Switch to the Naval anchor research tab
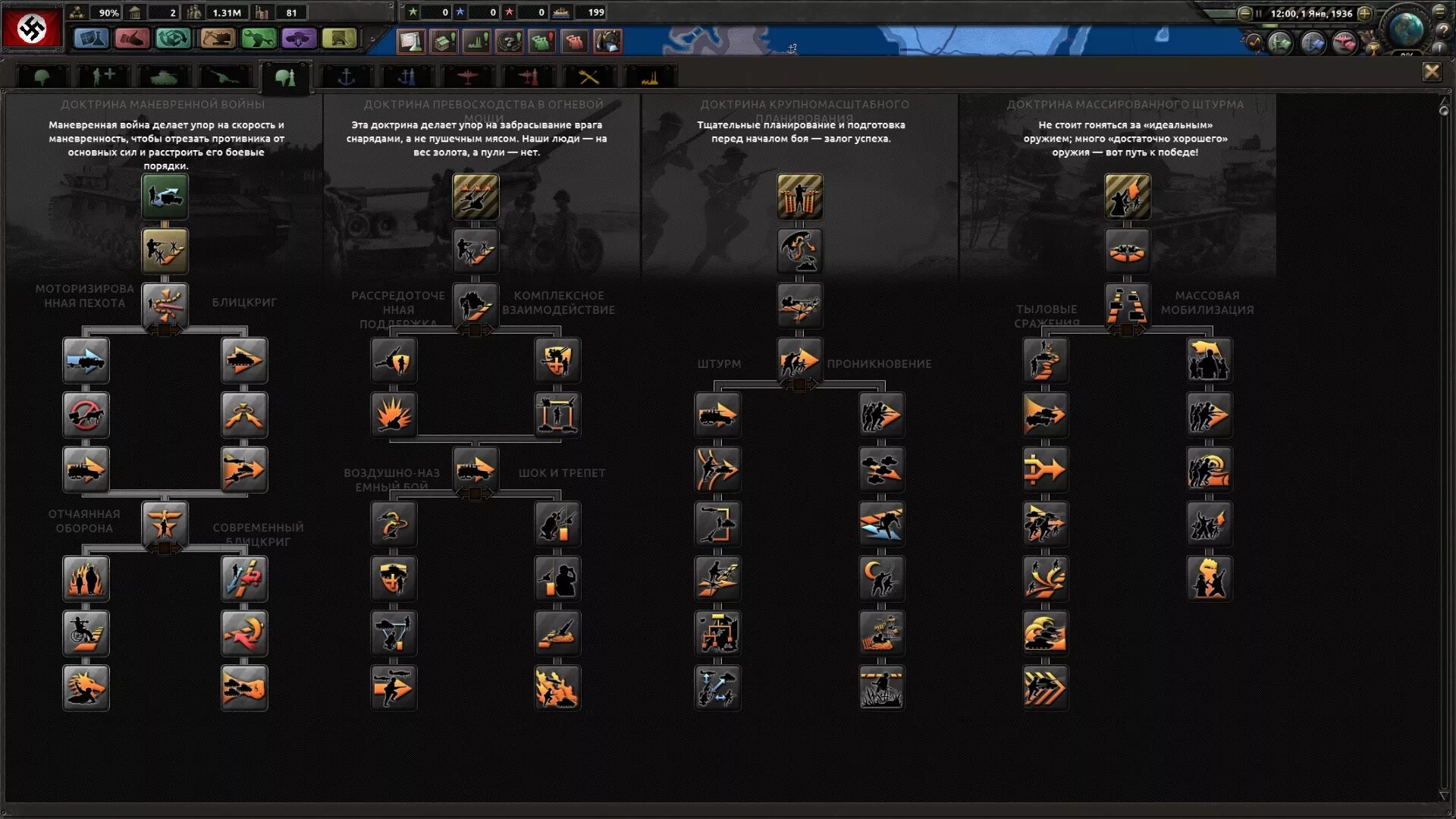This screenshot has height=819, width=1456. (x=346, y=77)
